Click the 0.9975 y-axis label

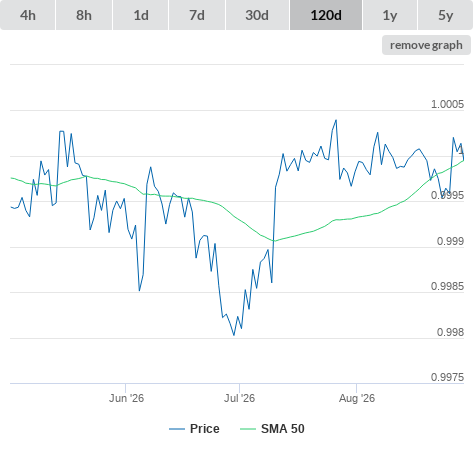point(447,377)
